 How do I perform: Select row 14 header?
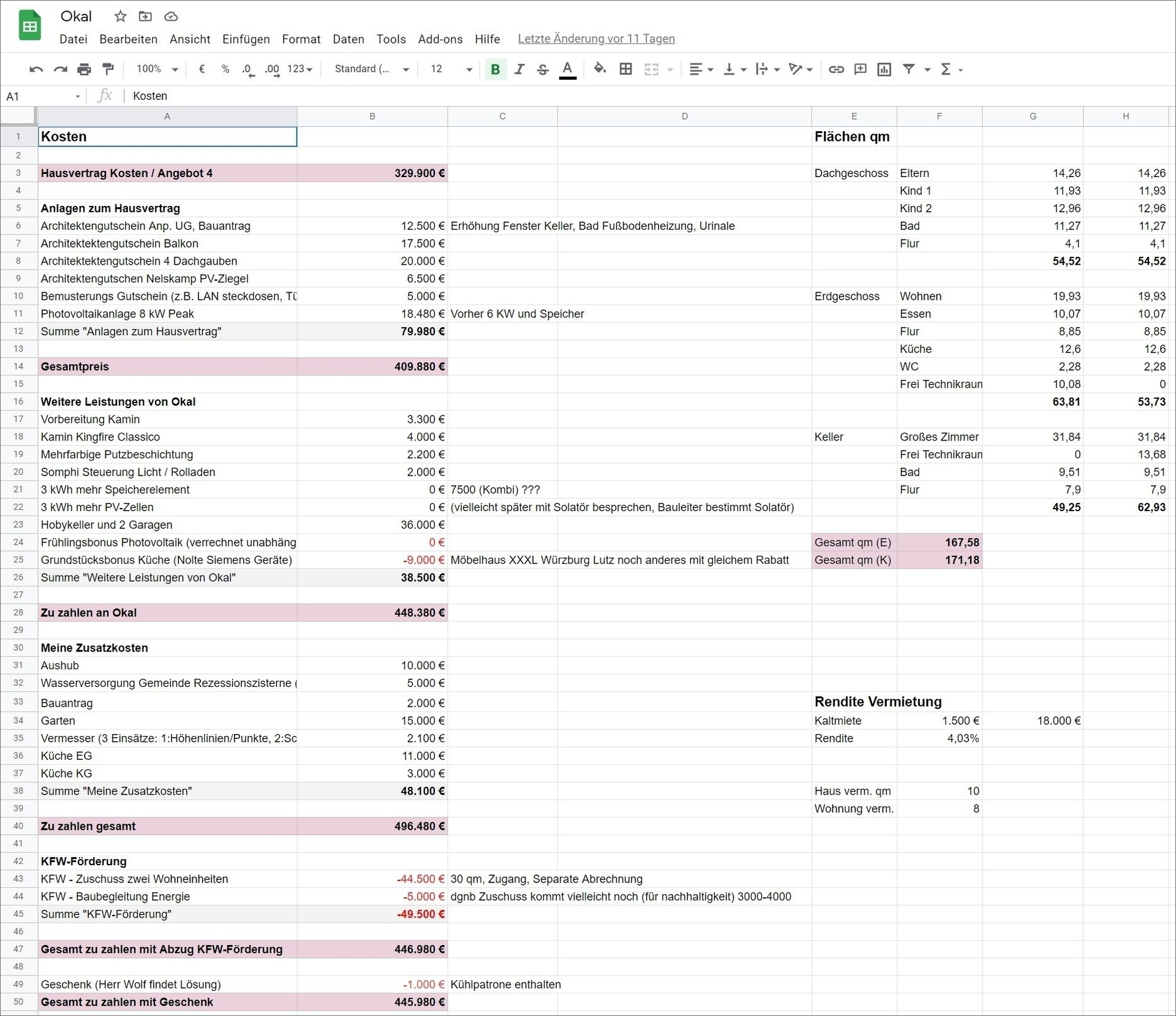18,366
